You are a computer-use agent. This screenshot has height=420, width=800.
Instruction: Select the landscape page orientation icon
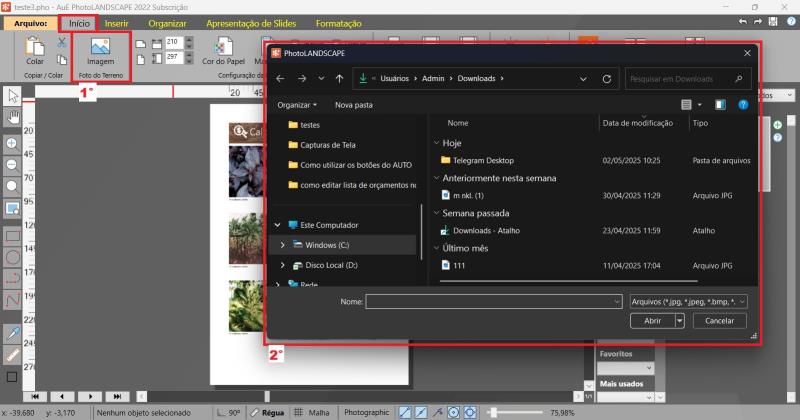pos(140,44)
